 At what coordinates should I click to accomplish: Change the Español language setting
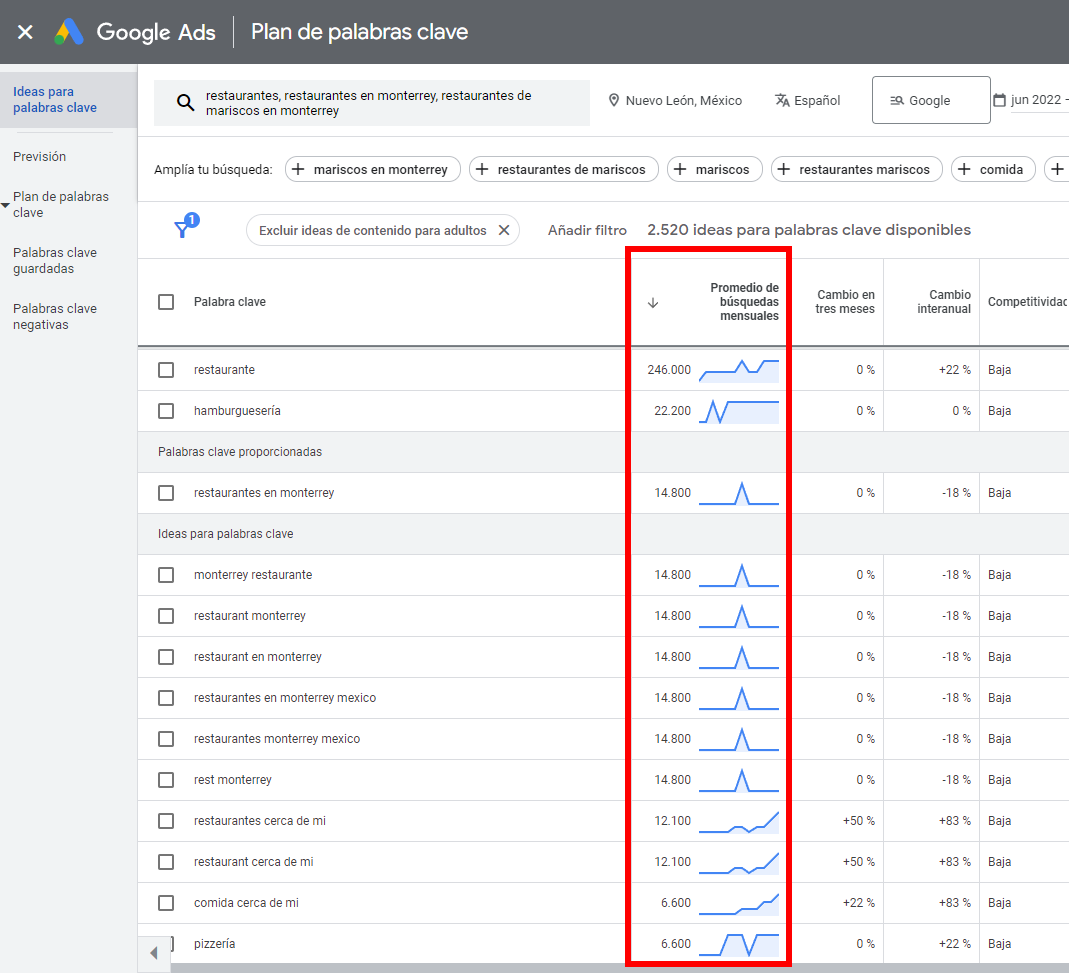click(807, 101)
